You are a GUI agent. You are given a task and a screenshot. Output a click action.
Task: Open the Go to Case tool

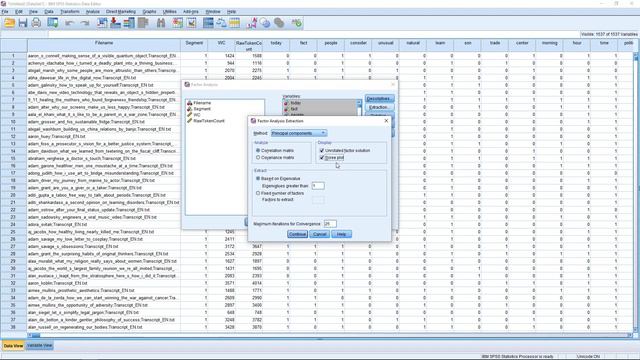point(102,23)
